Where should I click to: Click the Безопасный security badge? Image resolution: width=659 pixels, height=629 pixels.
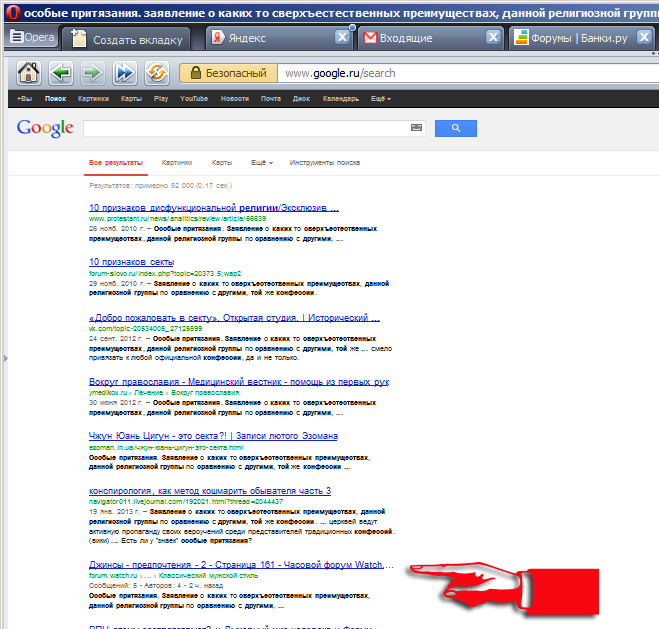(x=226, y=73)
